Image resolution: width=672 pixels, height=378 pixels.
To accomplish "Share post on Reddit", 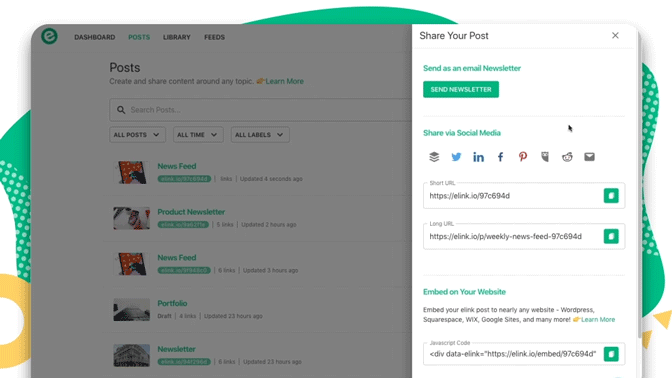I will point(567,157).
